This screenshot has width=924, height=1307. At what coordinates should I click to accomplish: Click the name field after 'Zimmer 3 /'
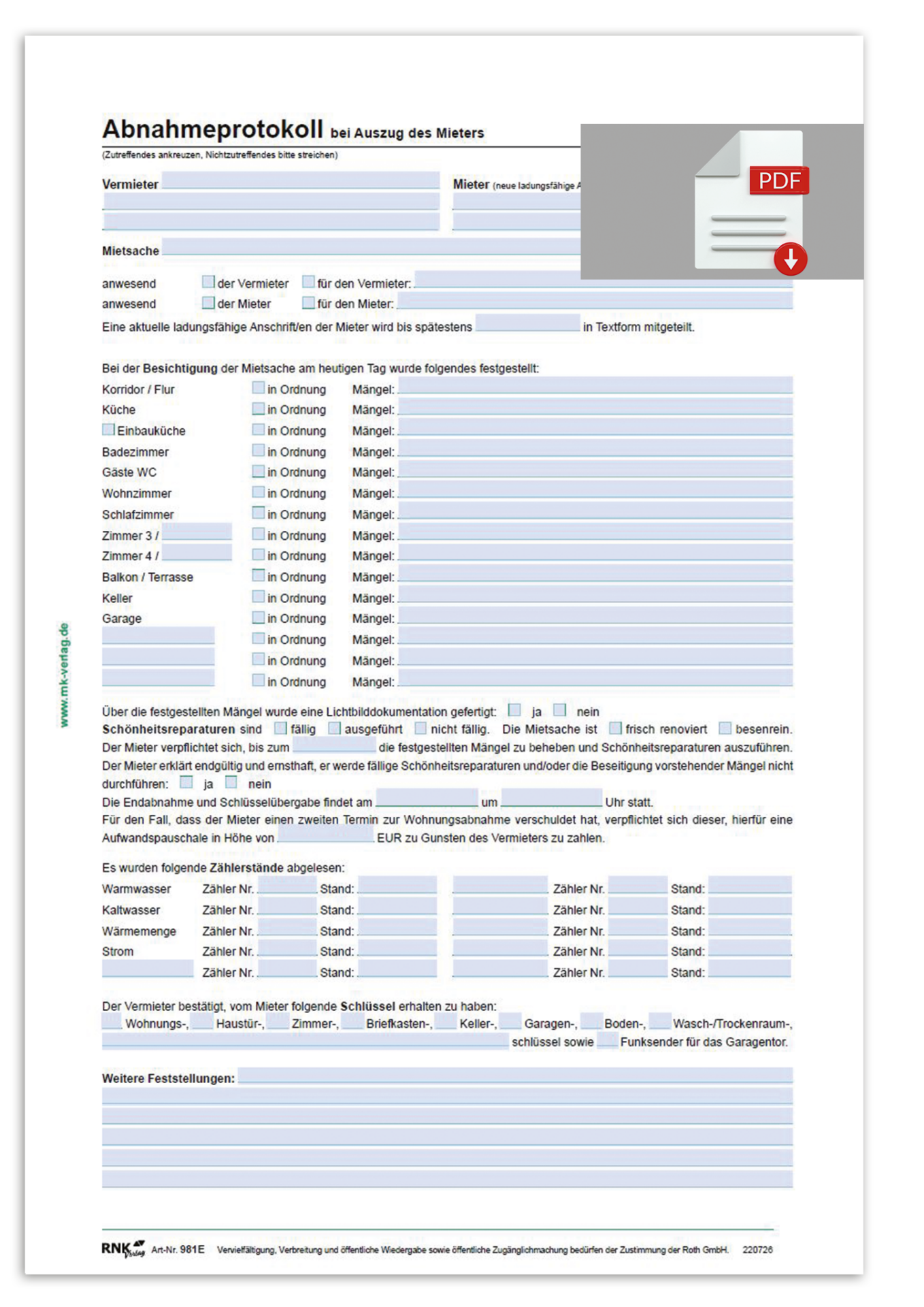197,532
